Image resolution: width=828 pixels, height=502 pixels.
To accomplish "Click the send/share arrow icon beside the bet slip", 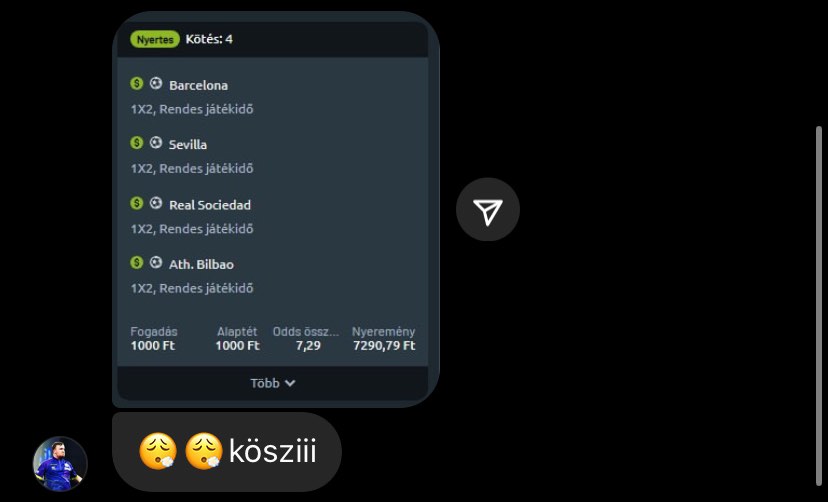I will 488,210.
